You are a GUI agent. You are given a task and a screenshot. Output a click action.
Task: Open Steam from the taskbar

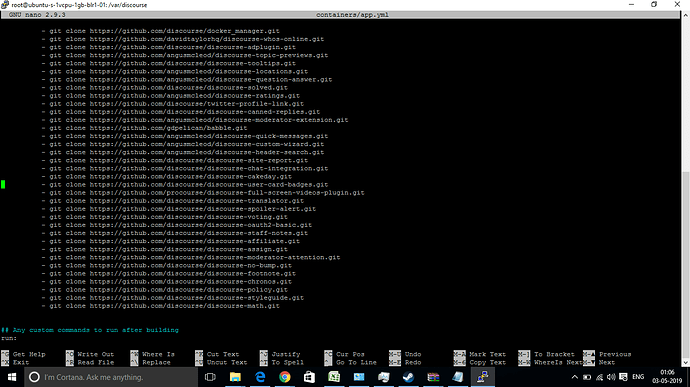click(408, 377)
